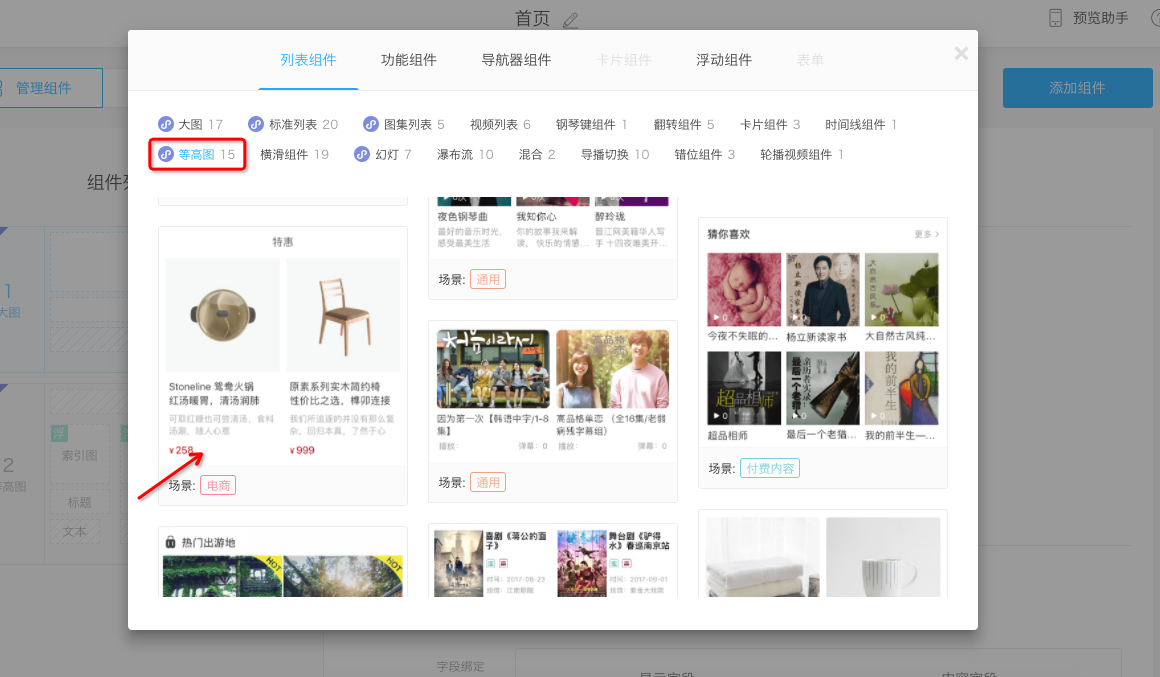This screenshot has height=677, width=1160.
Task: Select the 横滑组件 category
Action: point(294,154)
